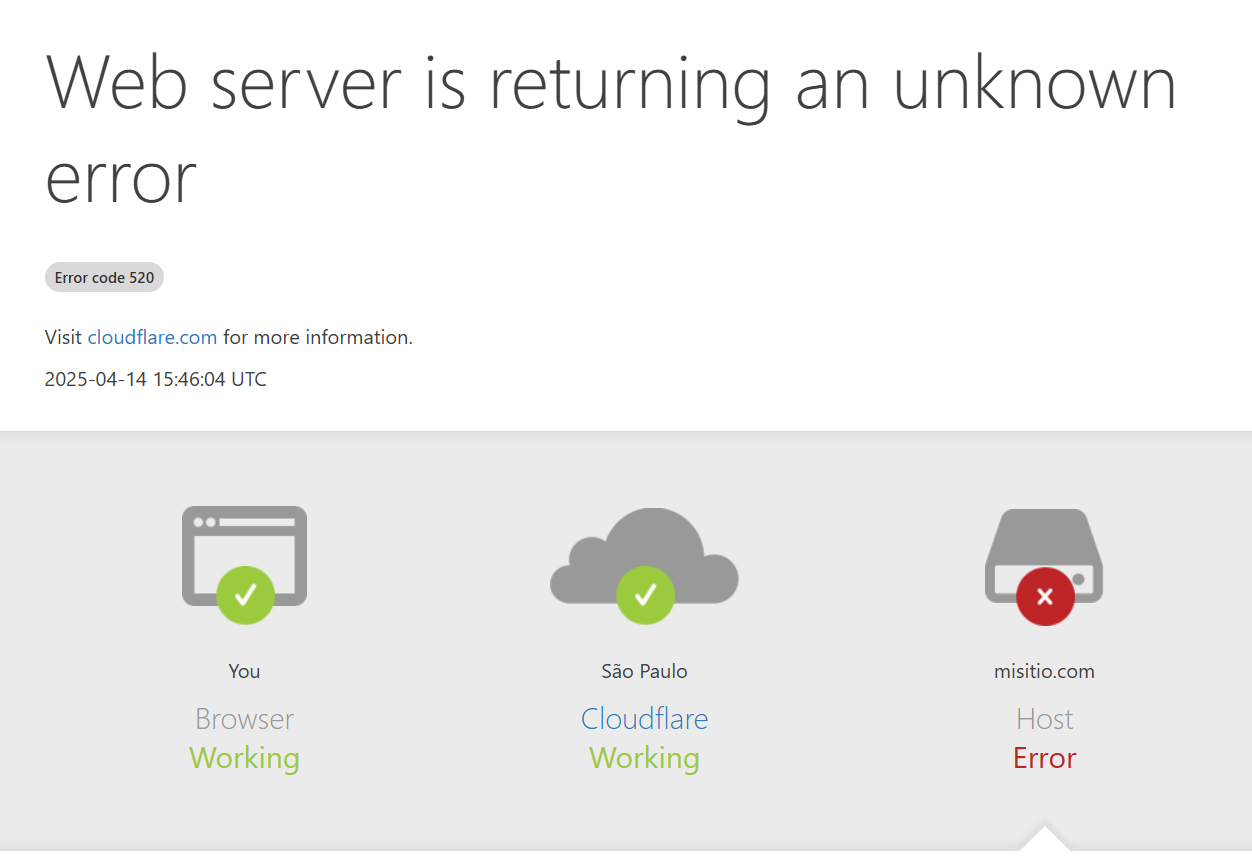Click the timestamp 2025-04-14 15:46:04 UTC
Image resolution: width=1252 pixels, height=861 pixels.
156,379
